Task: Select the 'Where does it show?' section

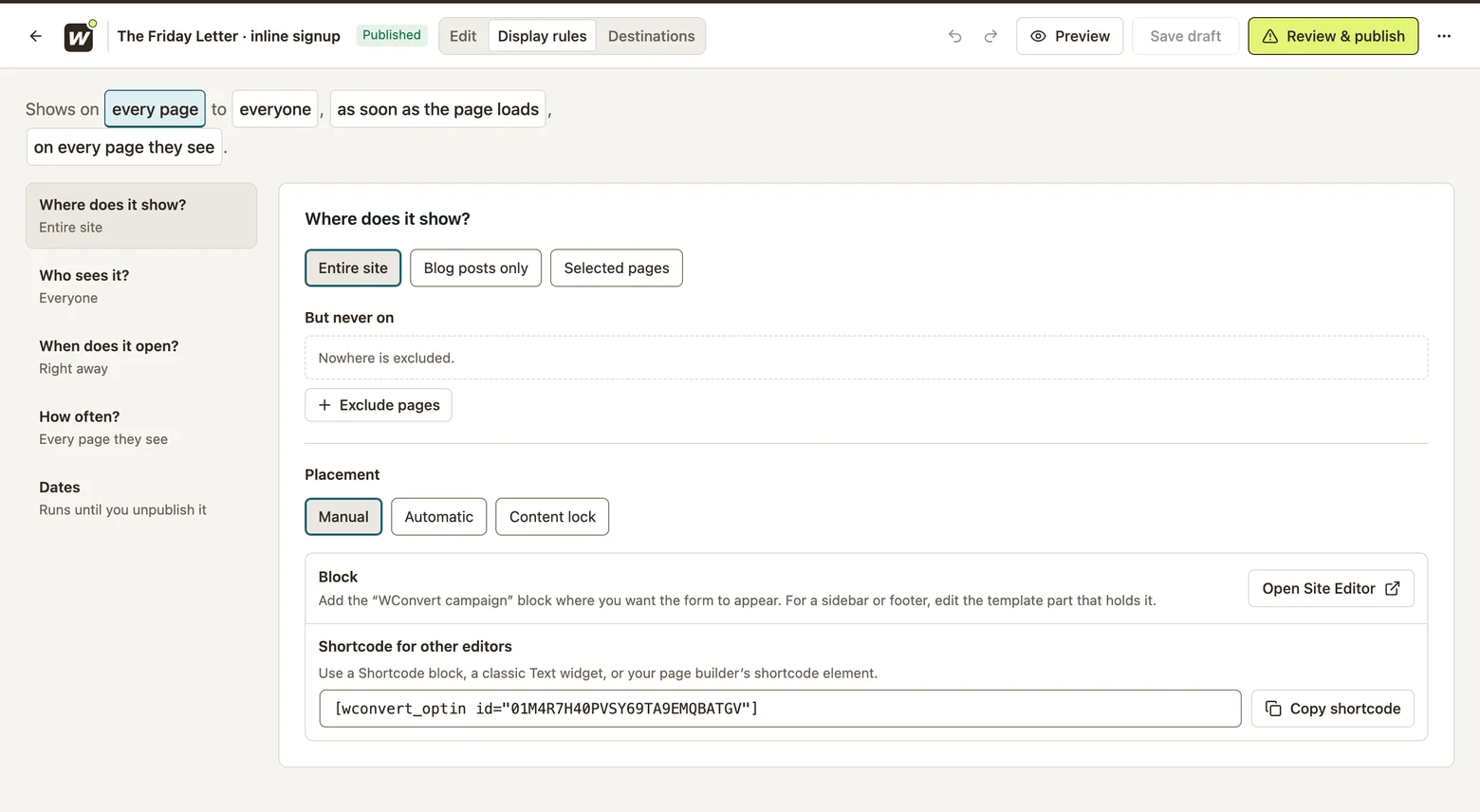Action: click(x=141, y=215)
